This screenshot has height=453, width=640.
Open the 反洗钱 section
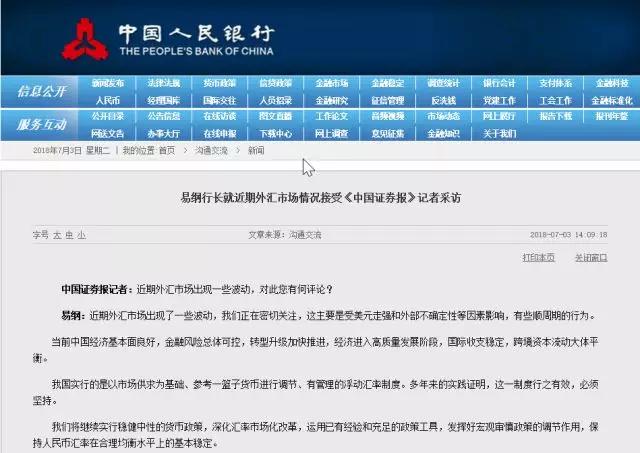point(444,100)
